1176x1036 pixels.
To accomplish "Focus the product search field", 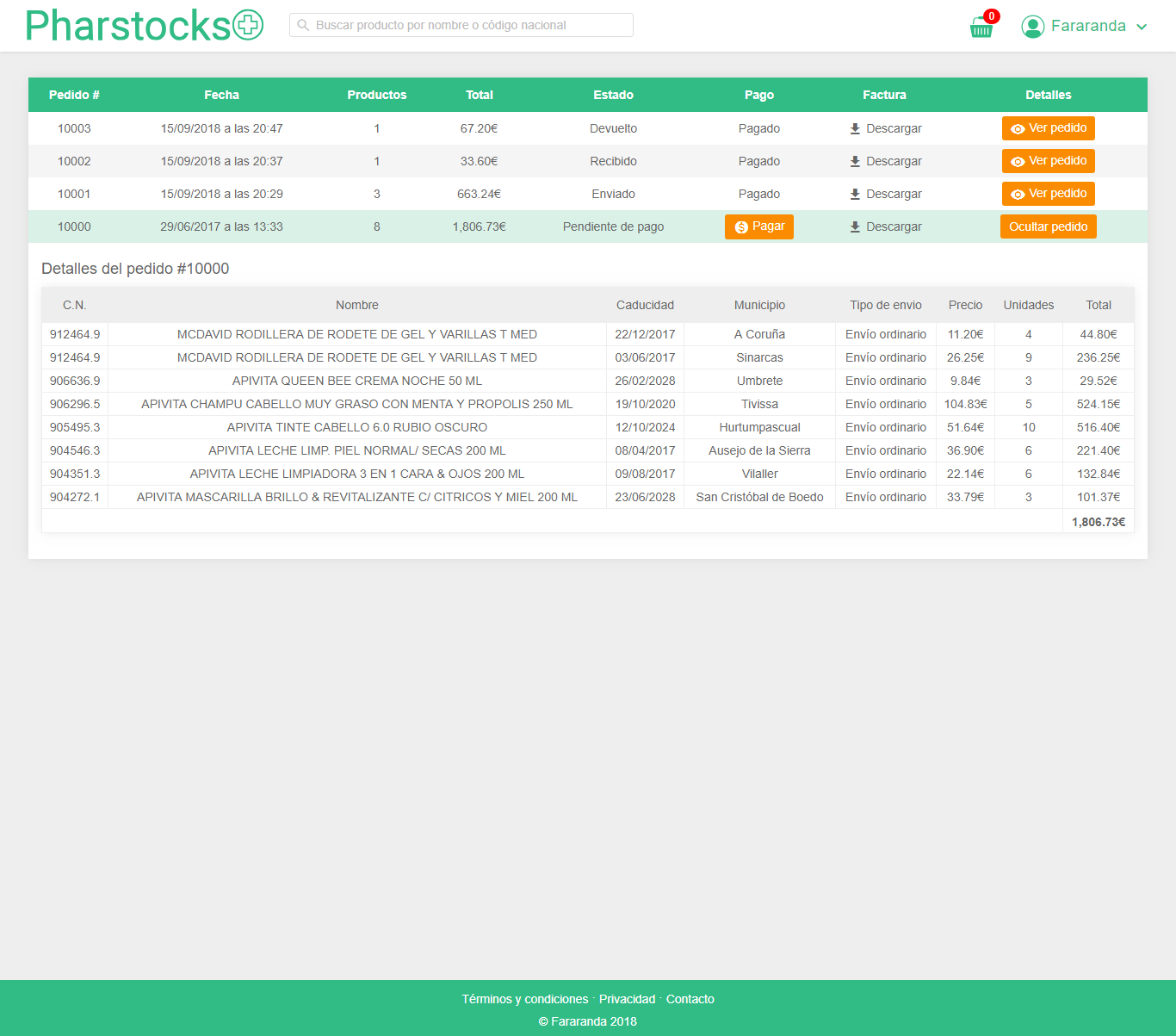I will (x=461, y=25).
